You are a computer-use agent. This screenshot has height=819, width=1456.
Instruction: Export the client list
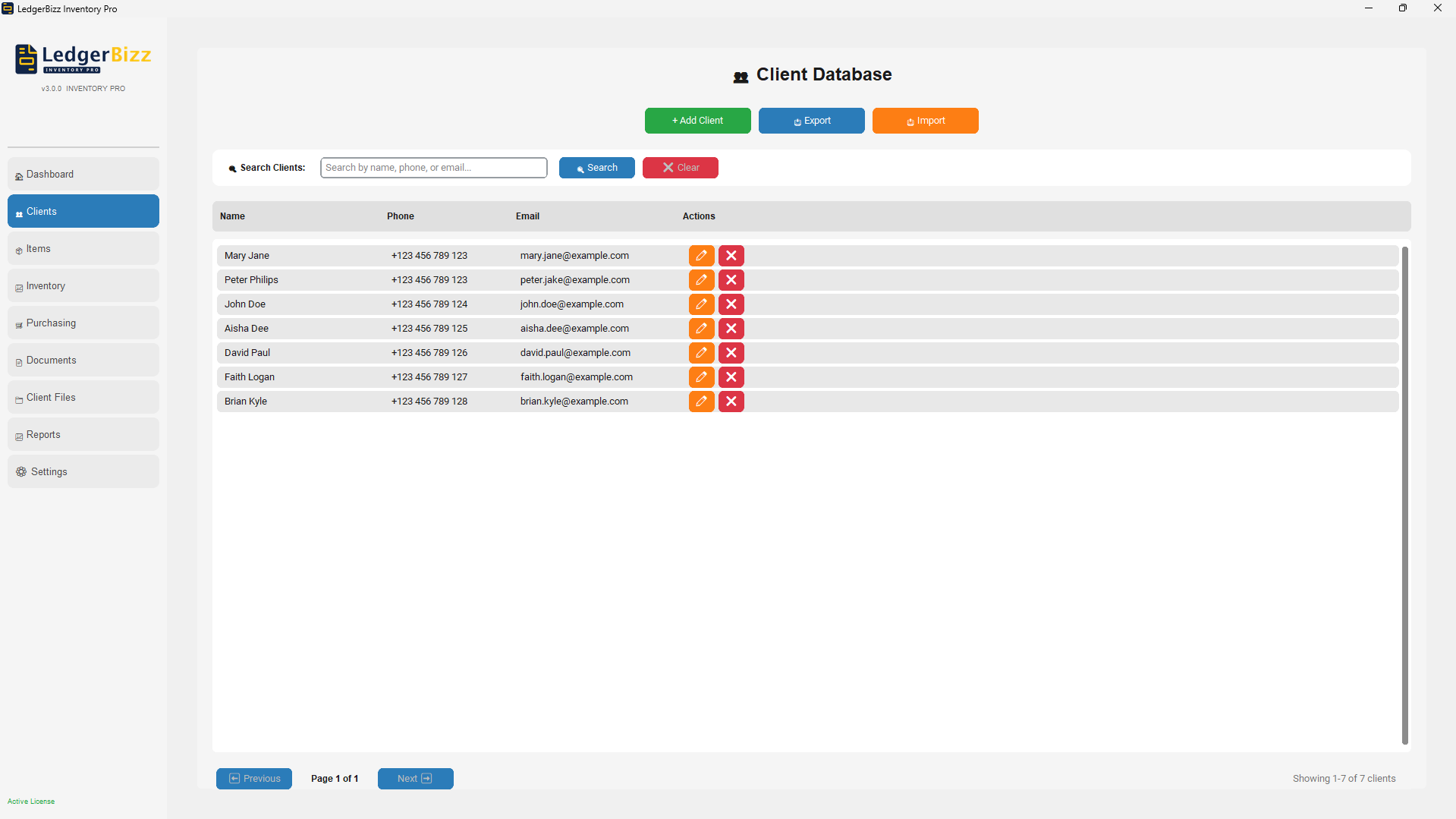[x=811, y=121]
